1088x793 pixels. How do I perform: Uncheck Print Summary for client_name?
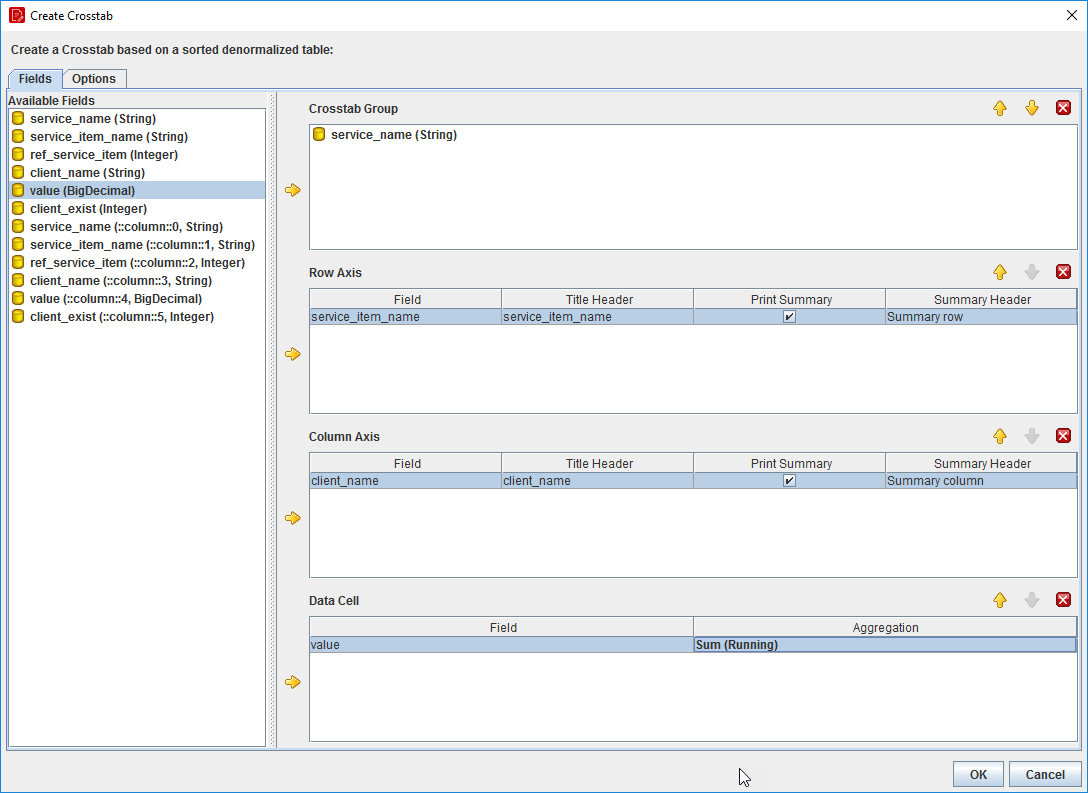tap(789, 480)
